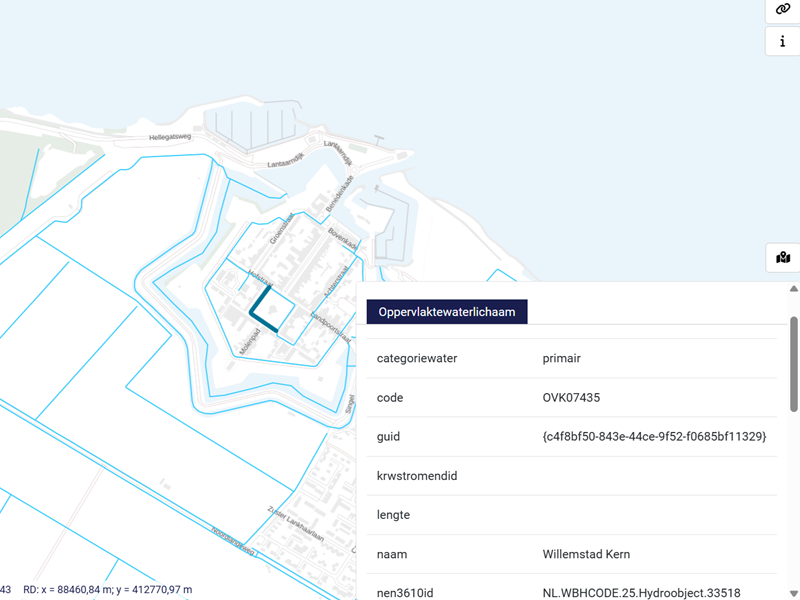Click the details panel scrollbar thumb

(x=794, y=365)
